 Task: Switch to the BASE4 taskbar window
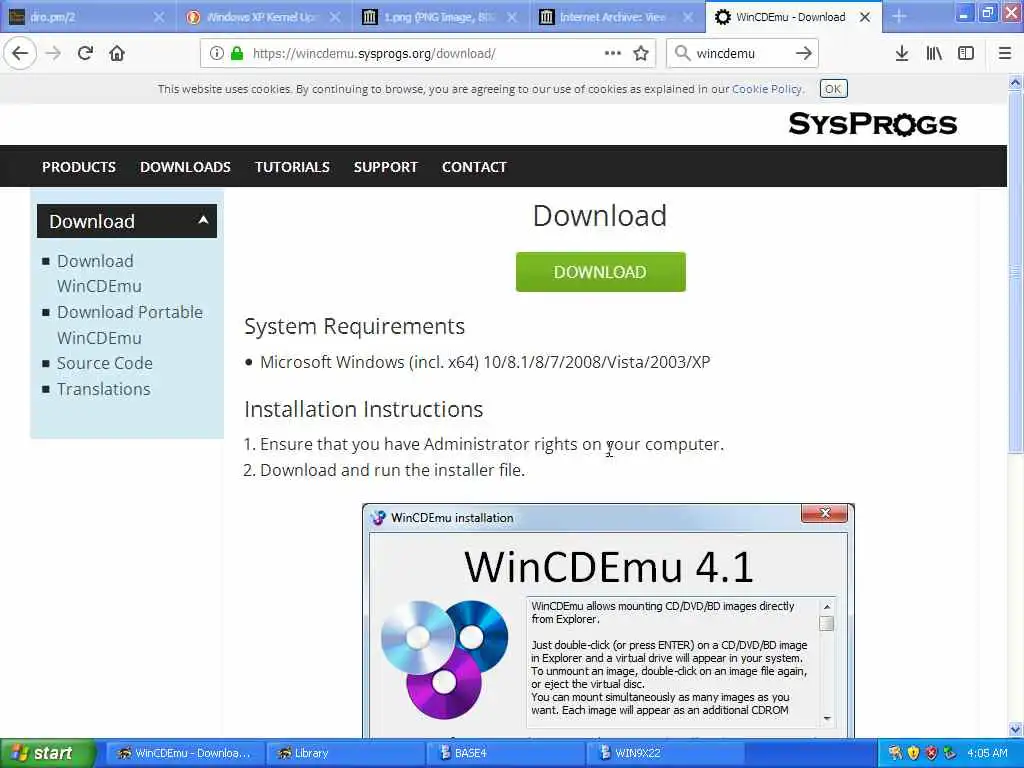pyautogui.click(x=505, y=753)
